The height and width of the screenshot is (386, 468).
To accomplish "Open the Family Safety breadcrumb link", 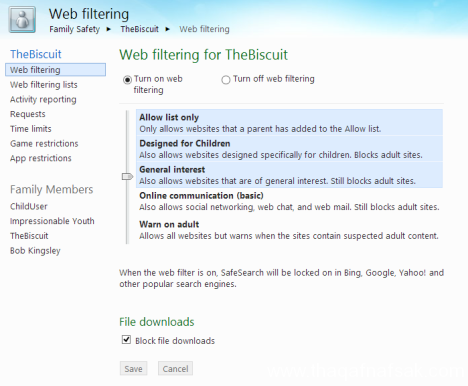I will 74,29.
